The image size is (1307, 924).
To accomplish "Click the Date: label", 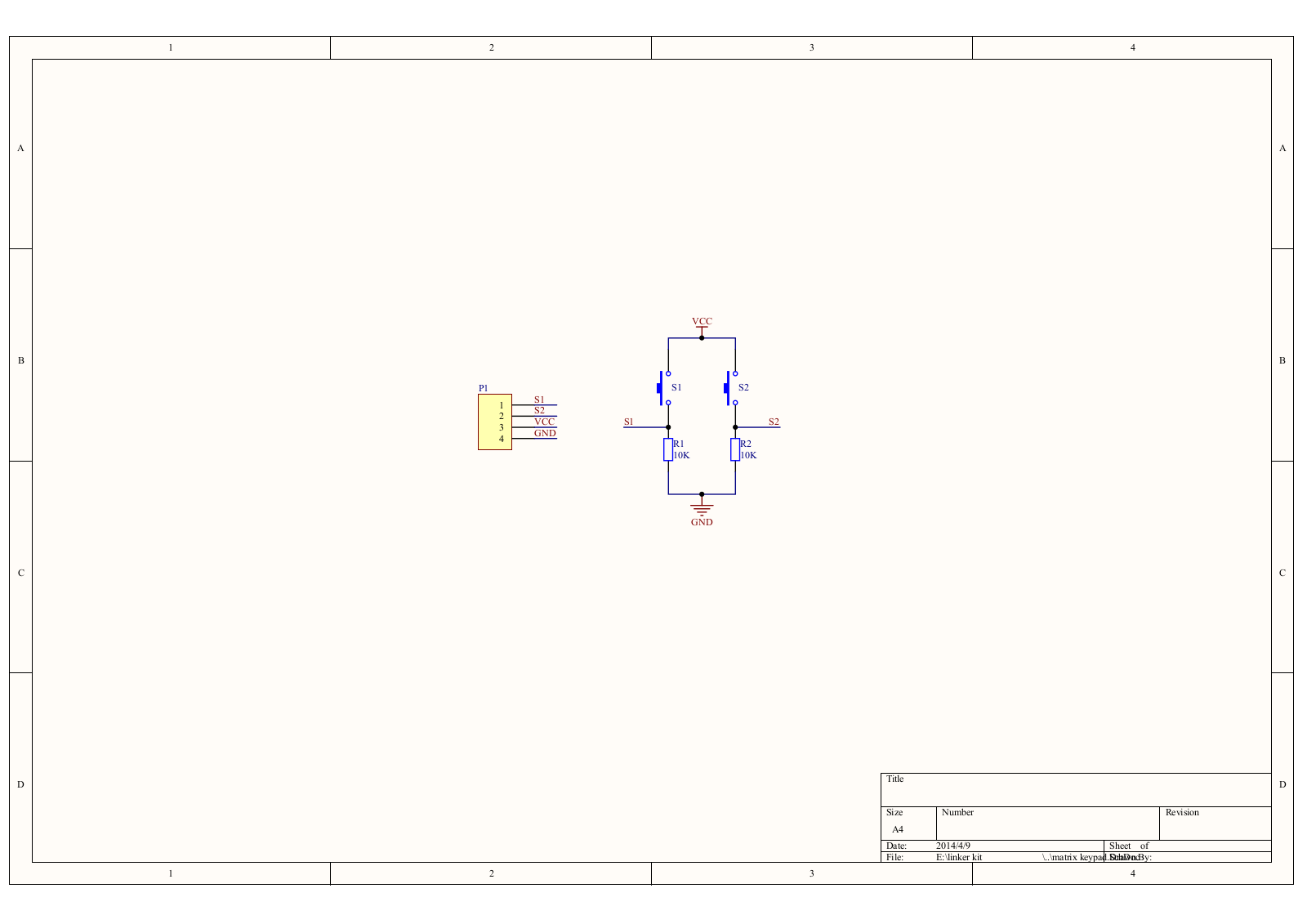I will click(896, 846).
